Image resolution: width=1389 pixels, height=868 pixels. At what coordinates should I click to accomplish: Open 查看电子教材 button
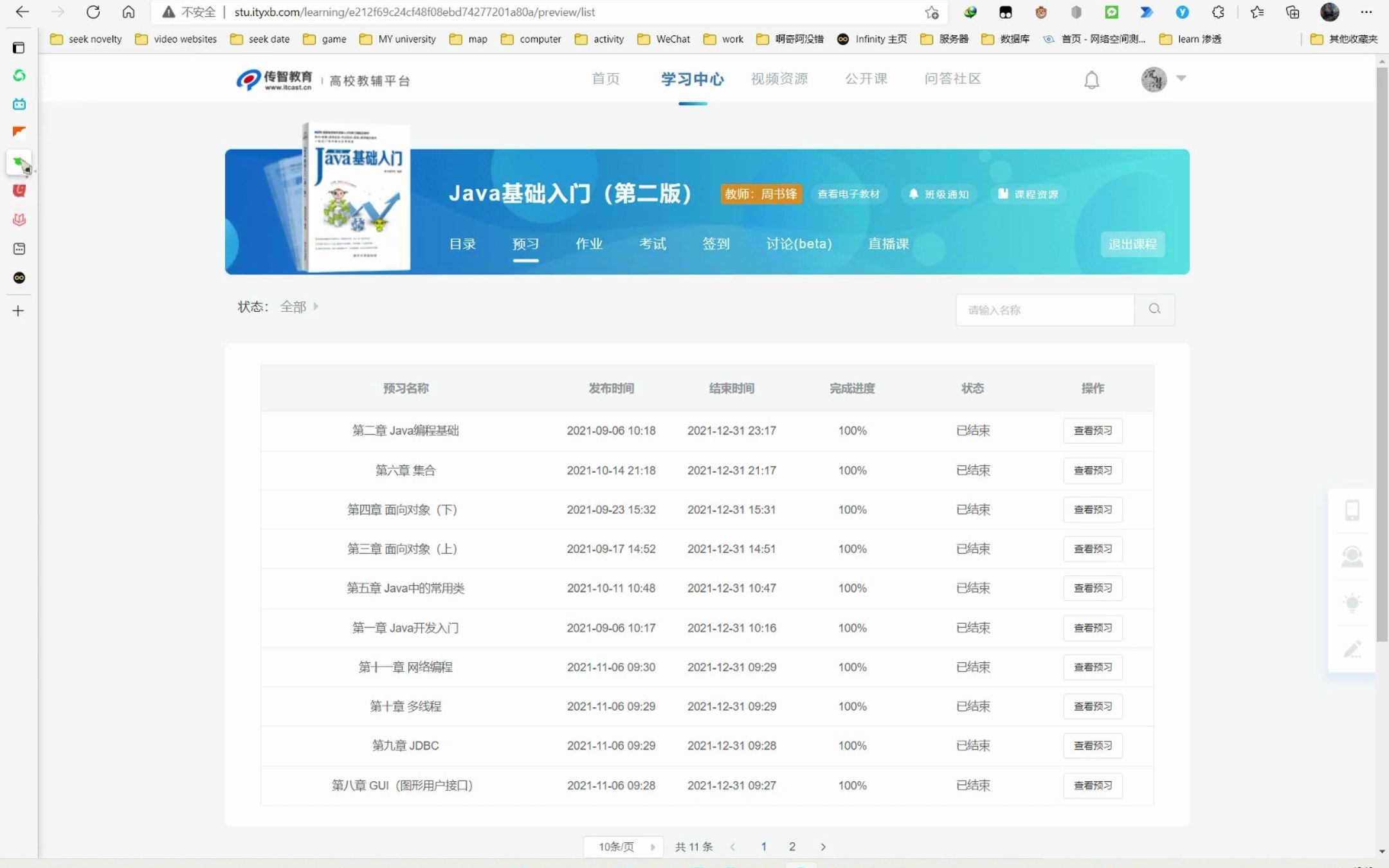[848, 194]
